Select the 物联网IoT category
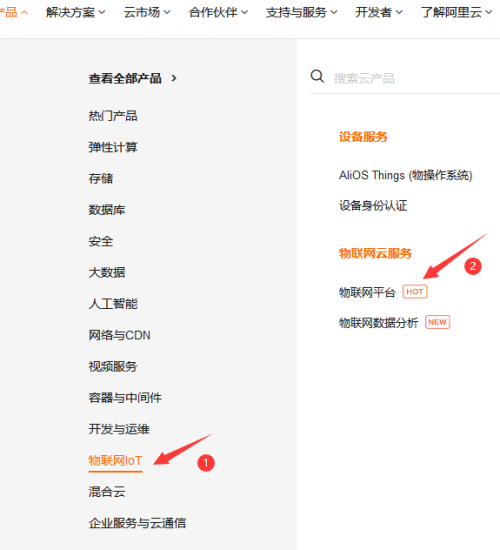 [115, 460]
